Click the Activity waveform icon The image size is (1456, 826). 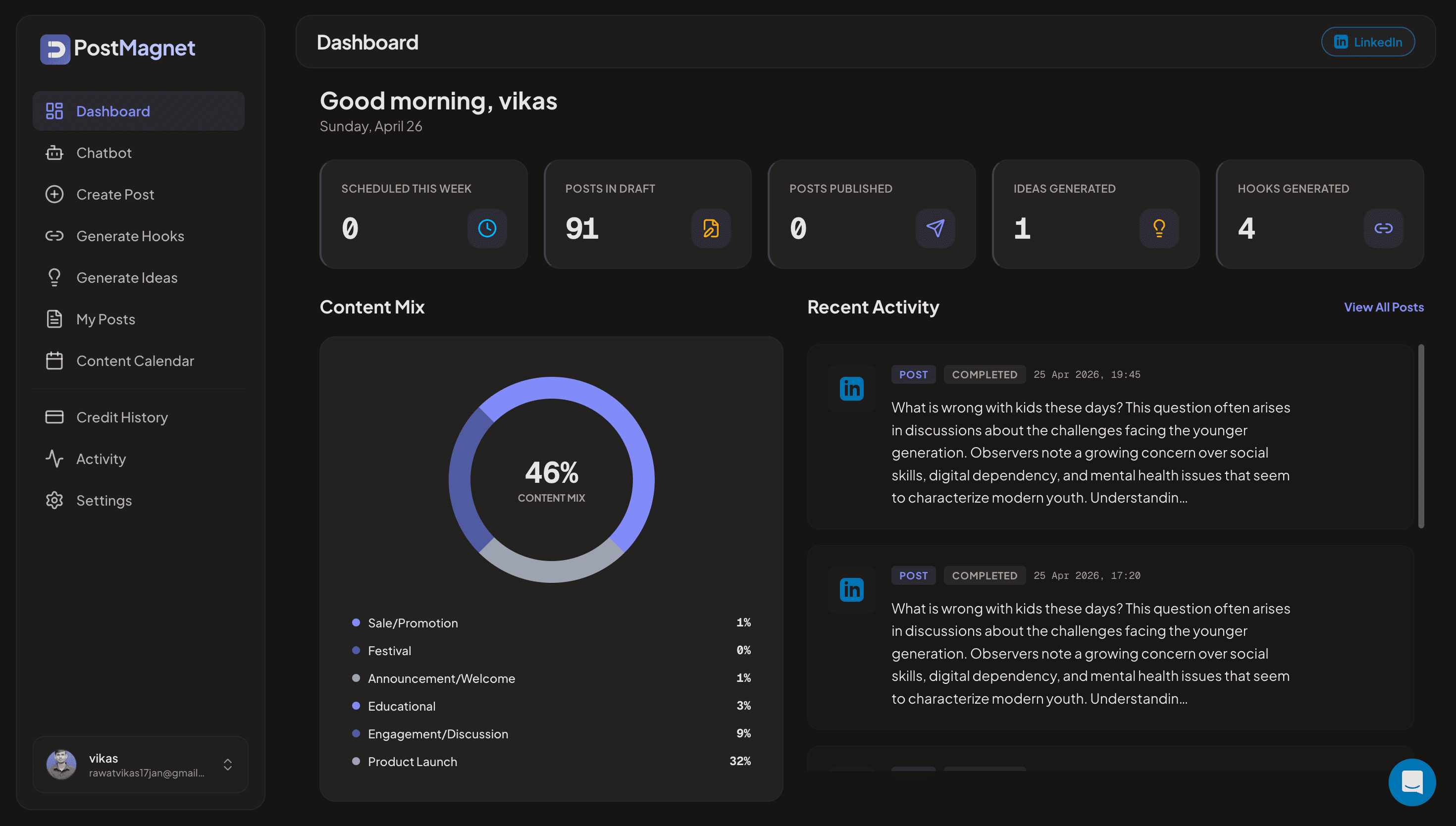(x=54, y=459)
